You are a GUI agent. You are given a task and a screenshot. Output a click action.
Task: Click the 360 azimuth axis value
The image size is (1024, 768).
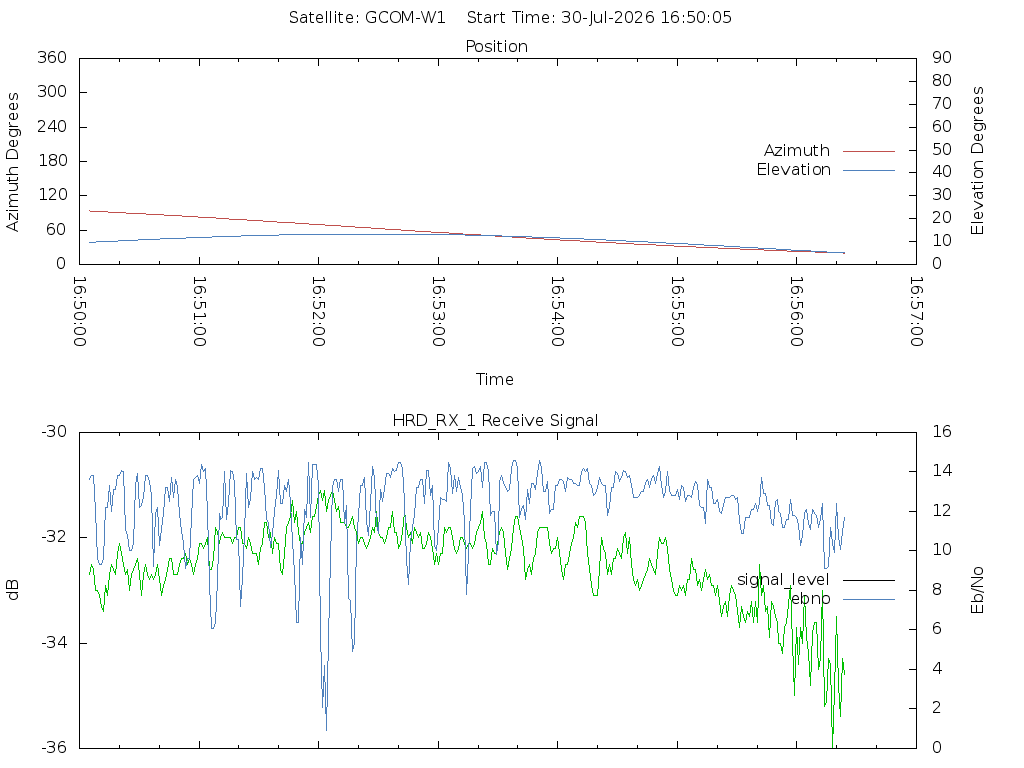(52, 57)
